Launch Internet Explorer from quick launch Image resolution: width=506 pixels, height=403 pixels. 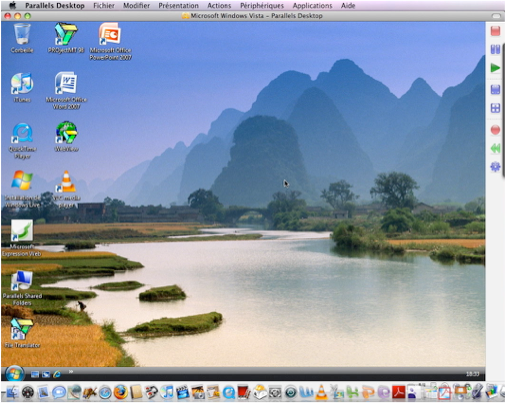pos(57,374)
